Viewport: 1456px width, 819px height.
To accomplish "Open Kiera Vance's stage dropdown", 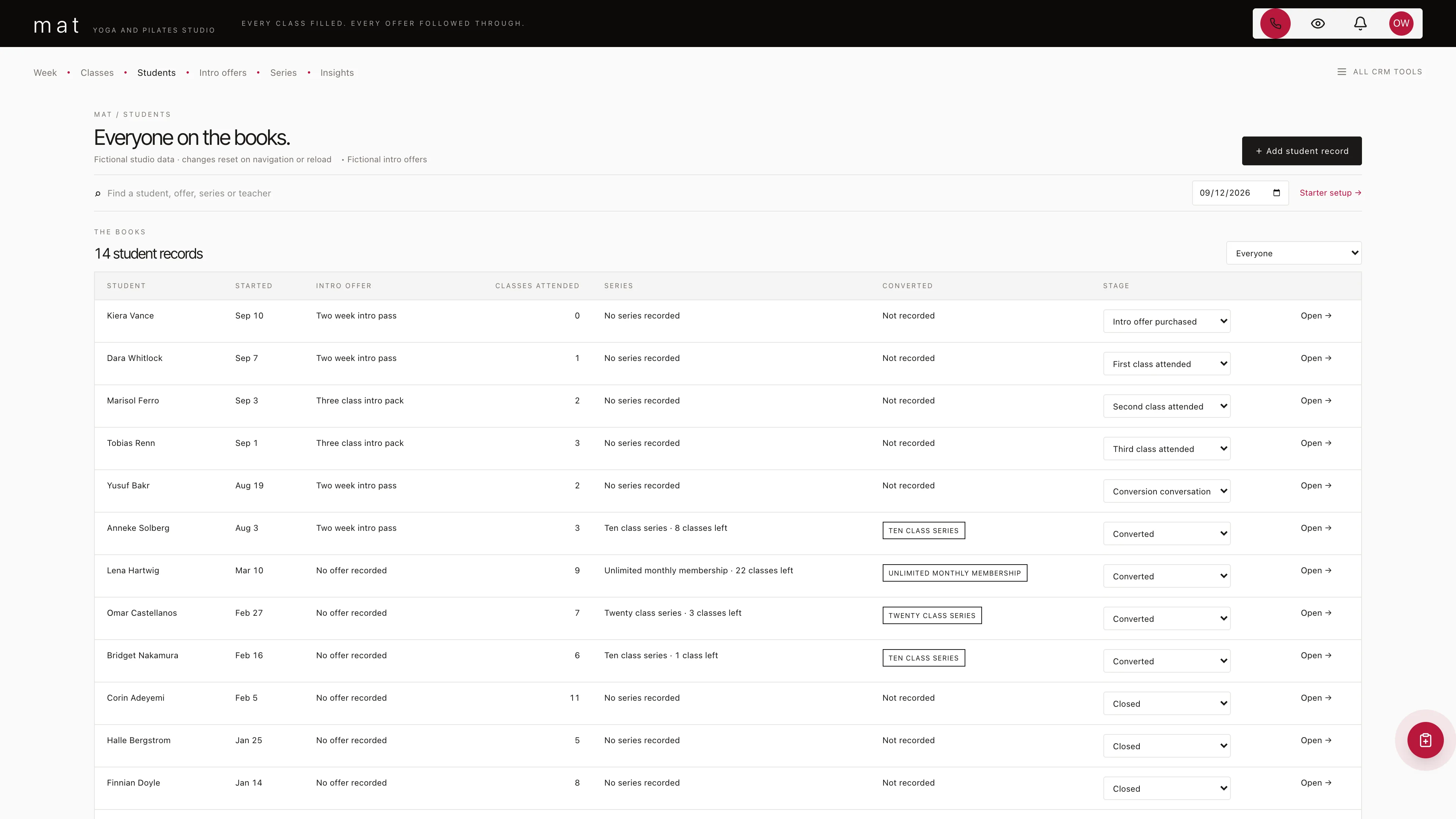I will [1167, 322].
